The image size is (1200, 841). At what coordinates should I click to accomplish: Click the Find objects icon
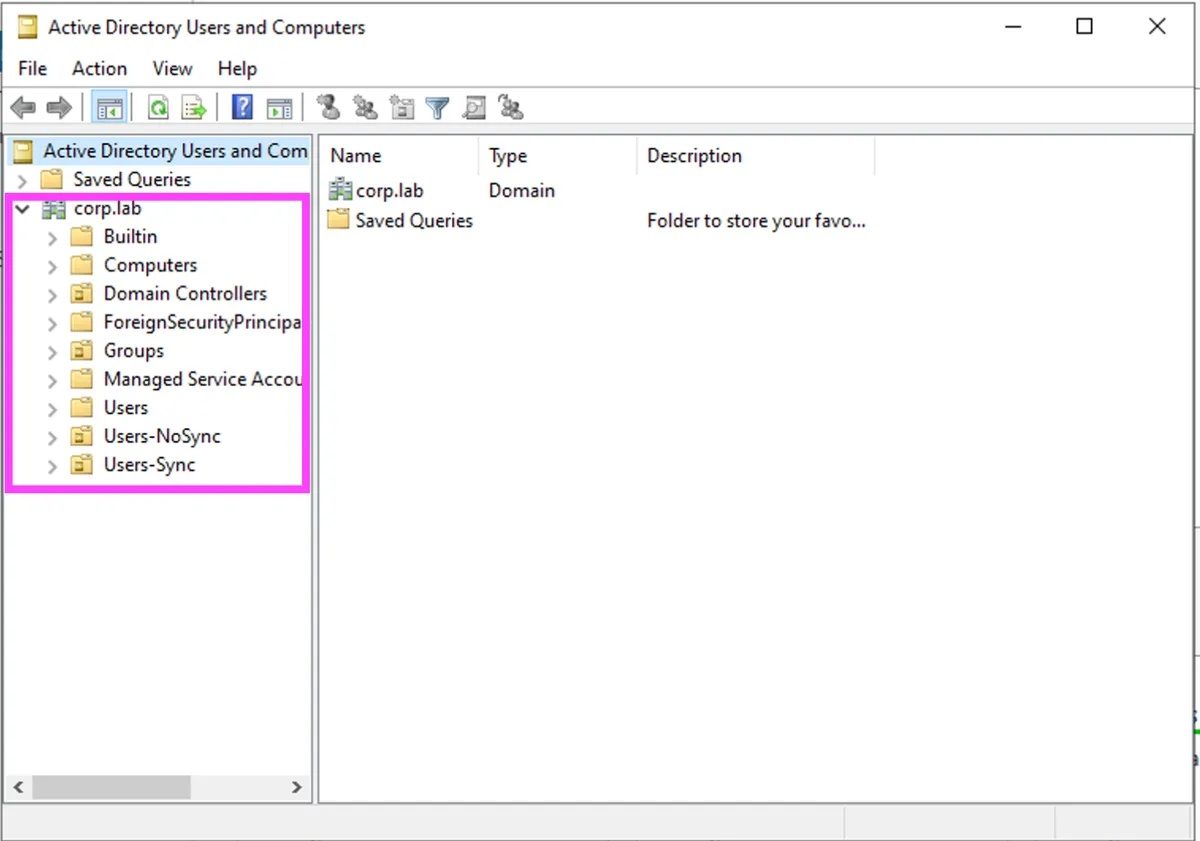pos(474,108)
